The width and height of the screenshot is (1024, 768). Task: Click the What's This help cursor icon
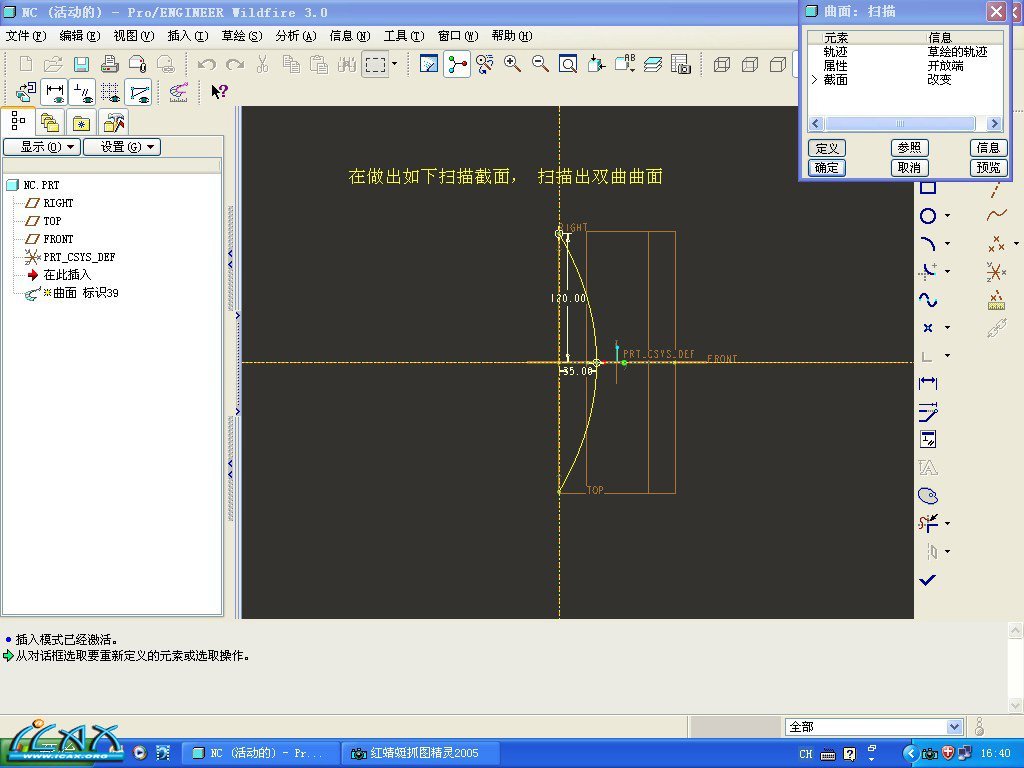pyautogui.click(x=220, y=92)
